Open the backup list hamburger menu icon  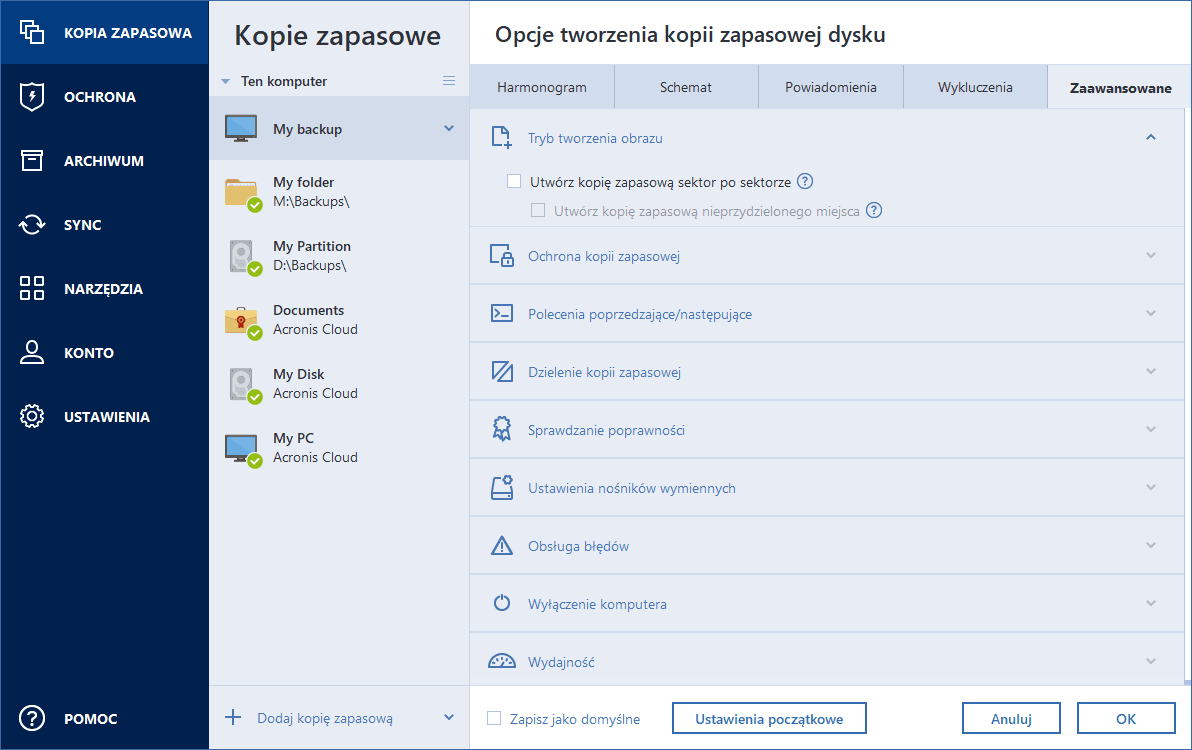(x=449, y=81)
